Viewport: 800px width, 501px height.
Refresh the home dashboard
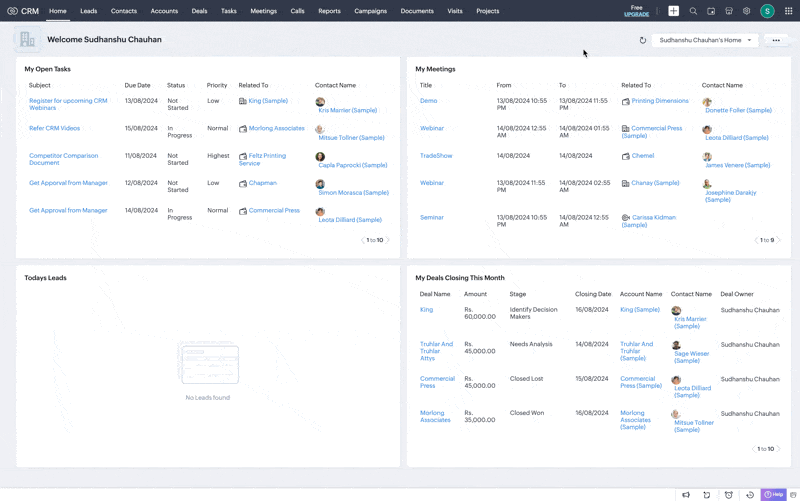click(x=643, y=40)
